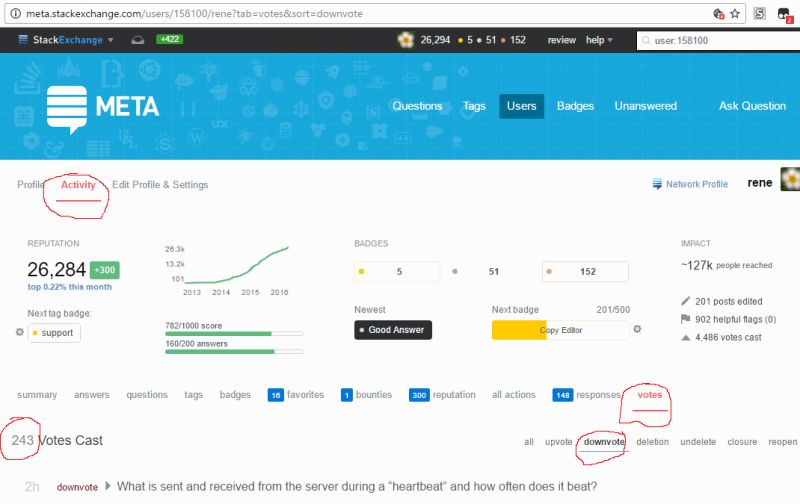
Task: Open the favorites sub-tab
Action: point(296,394)
